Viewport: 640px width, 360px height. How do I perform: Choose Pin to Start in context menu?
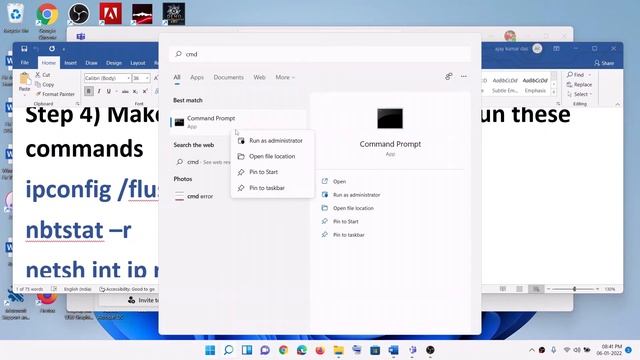tap(272, 172)
